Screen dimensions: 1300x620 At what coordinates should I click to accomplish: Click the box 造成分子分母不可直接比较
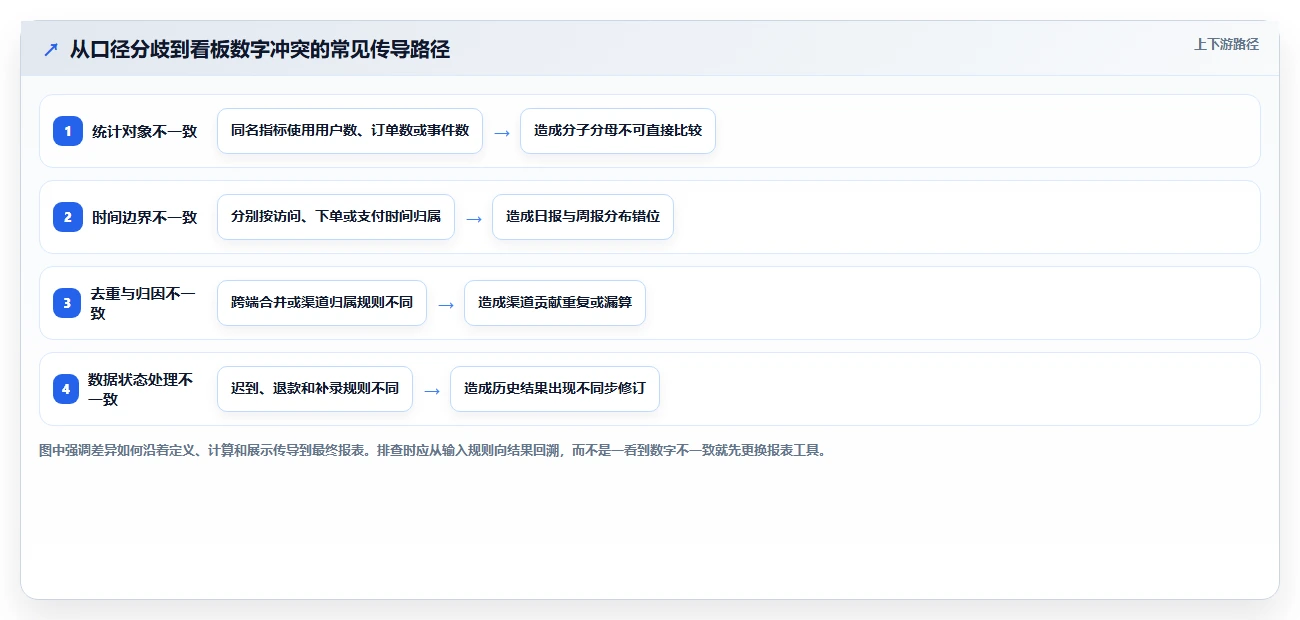(x=618, y=131)
